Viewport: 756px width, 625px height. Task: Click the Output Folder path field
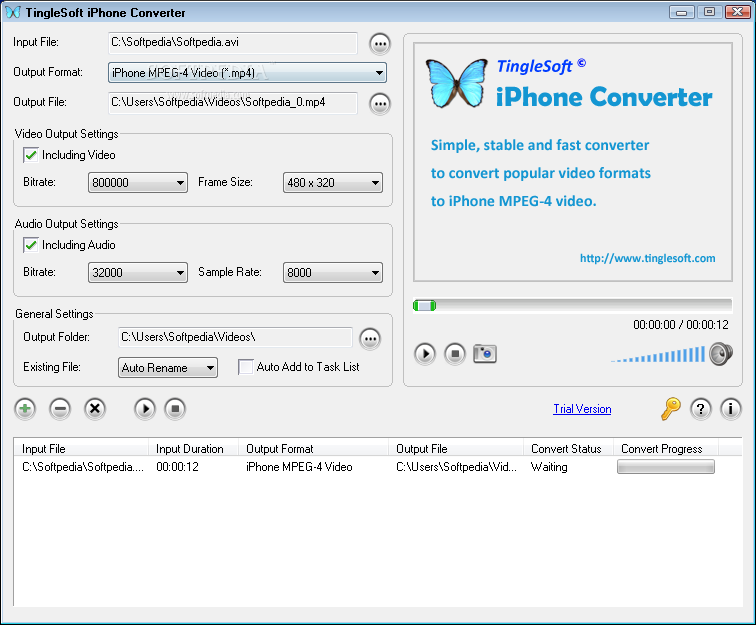[x=235, y=337]
